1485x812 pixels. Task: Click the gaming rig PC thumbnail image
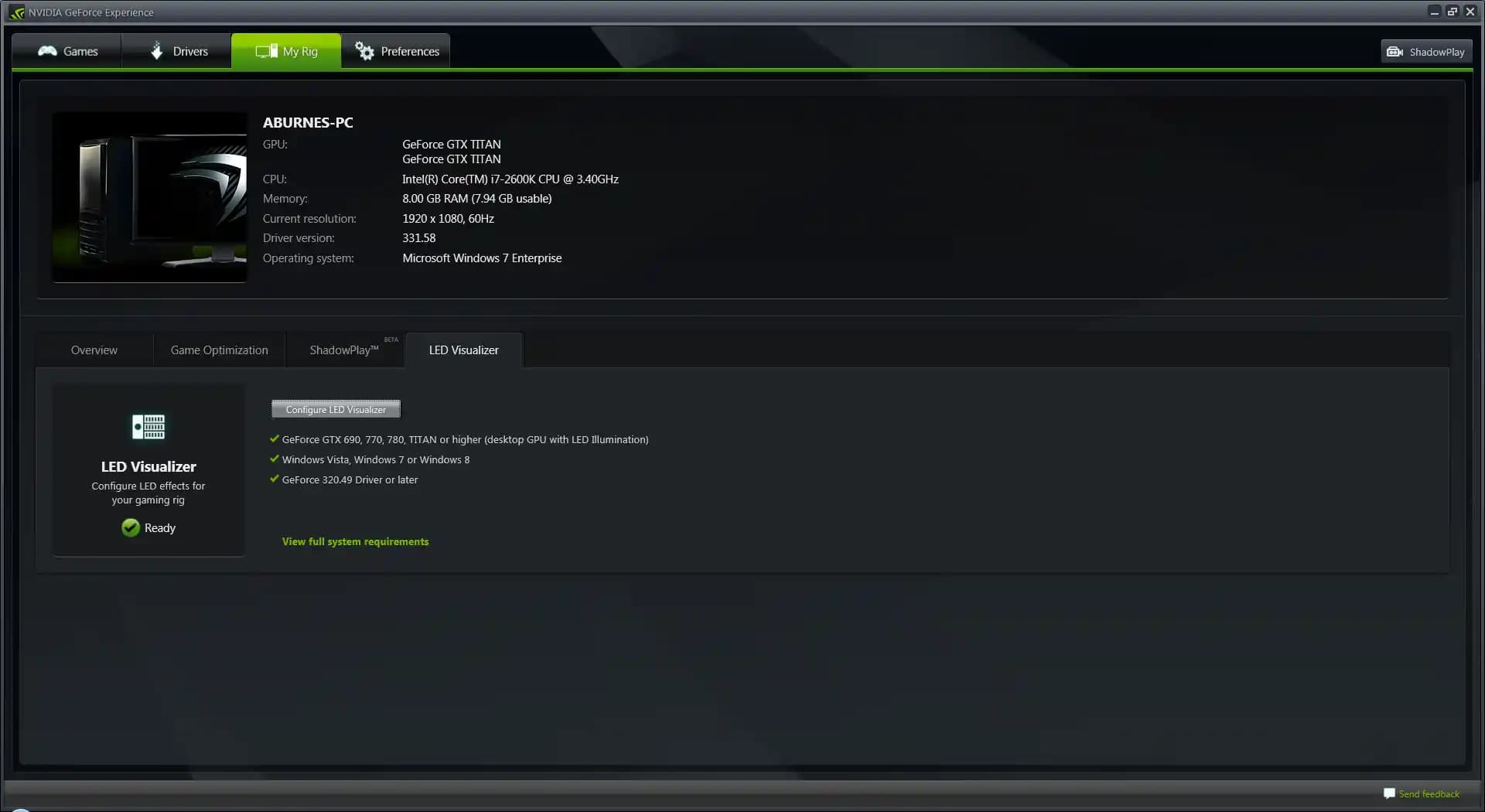150,197
